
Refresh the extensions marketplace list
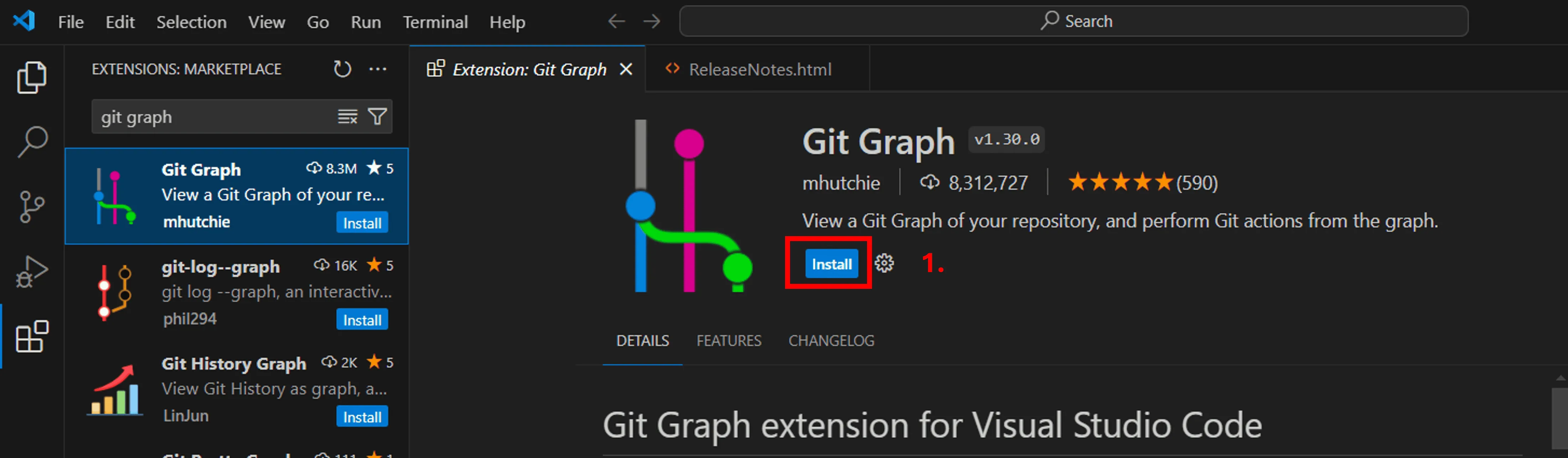[343, 69]
